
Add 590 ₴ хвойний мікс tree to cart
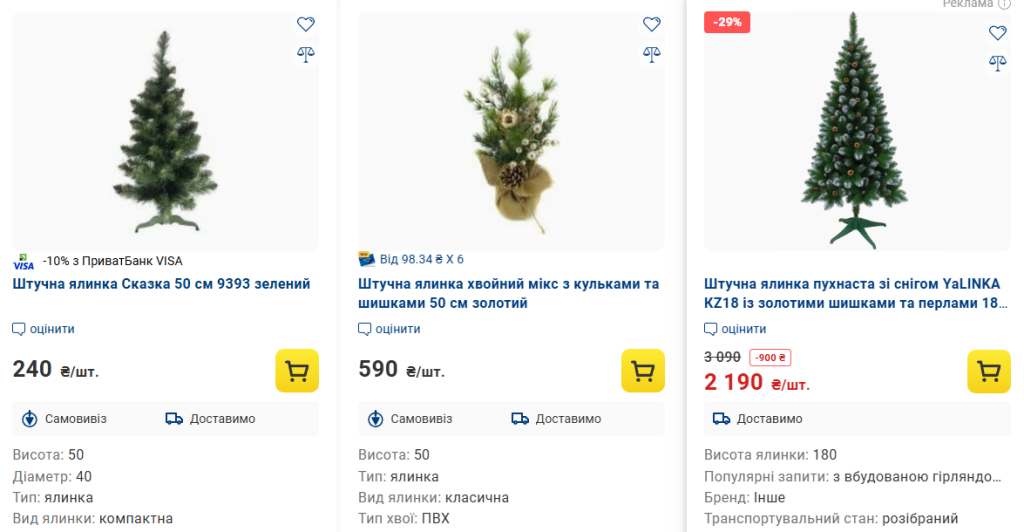pyautogui.click(x=643, y=371)
